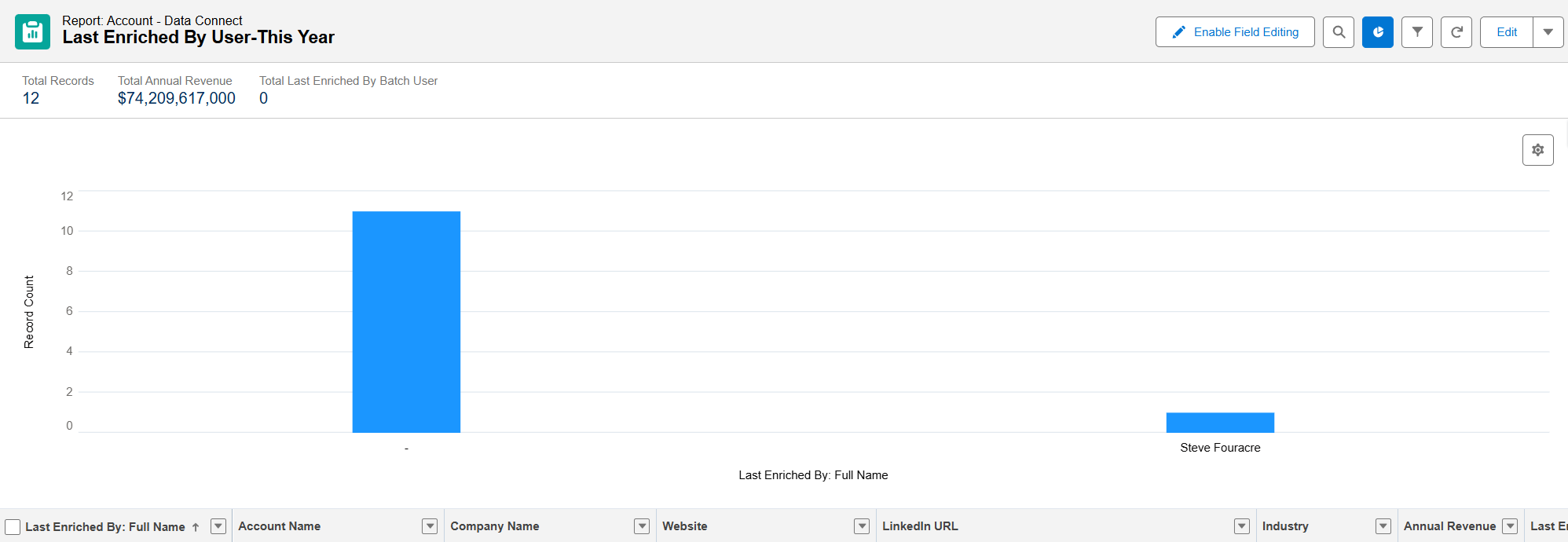Click the tall blue bar for blank name
The image size is (1568, 542).
coord(406,322)
